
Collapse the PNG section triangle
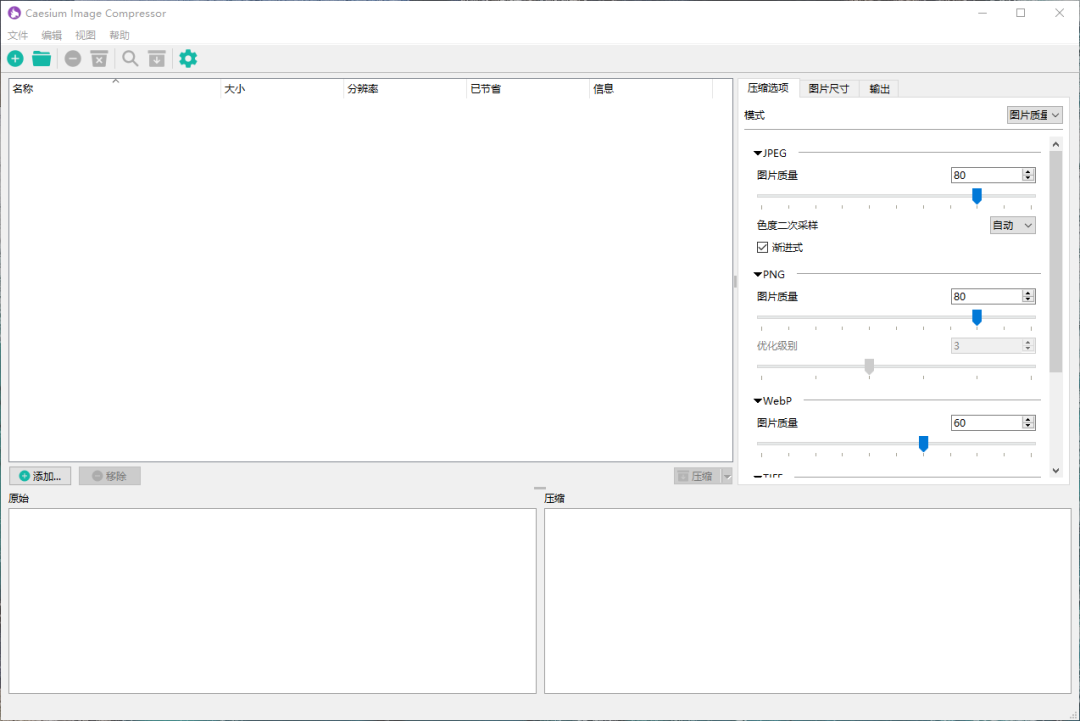pyautogui.click(x=758, y=274)
